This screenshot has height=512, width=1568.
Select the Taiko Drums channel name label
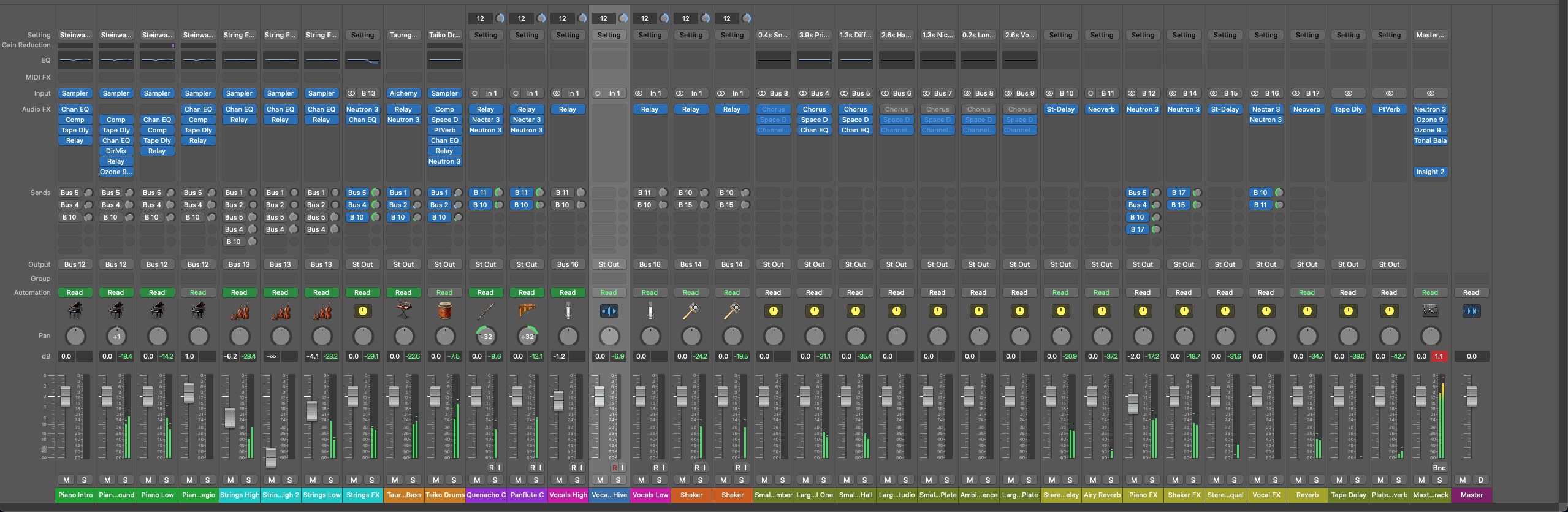pyautogui.click(x=444, y=495)
